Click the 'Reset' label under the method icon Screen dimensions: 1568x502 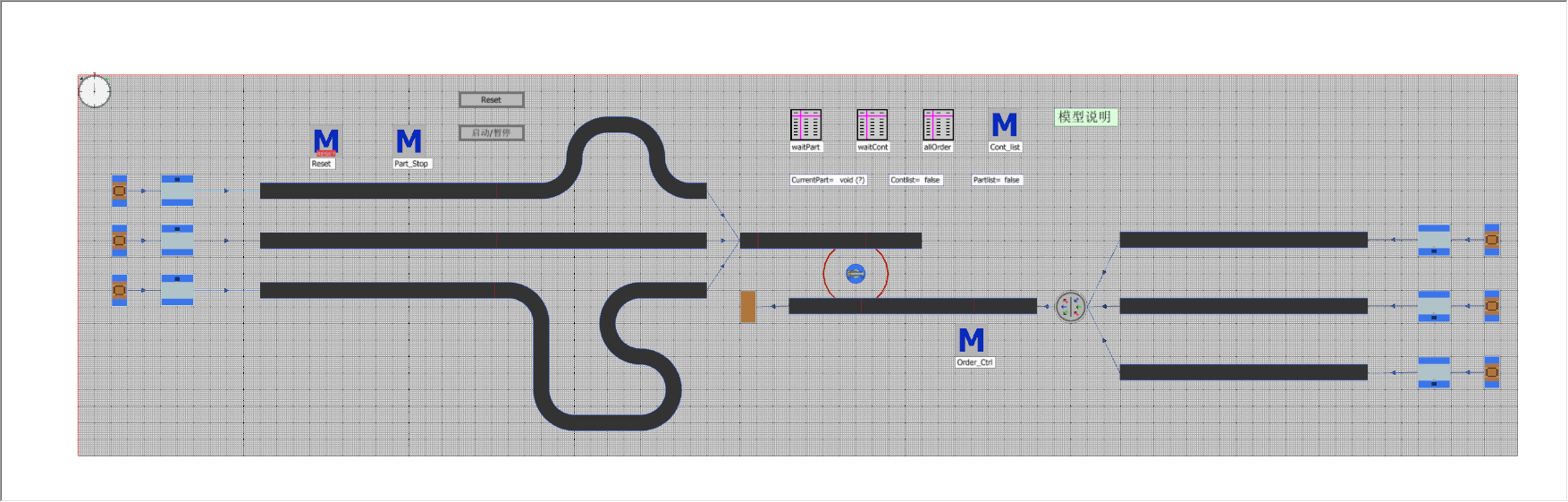click(x=322, y=164)
